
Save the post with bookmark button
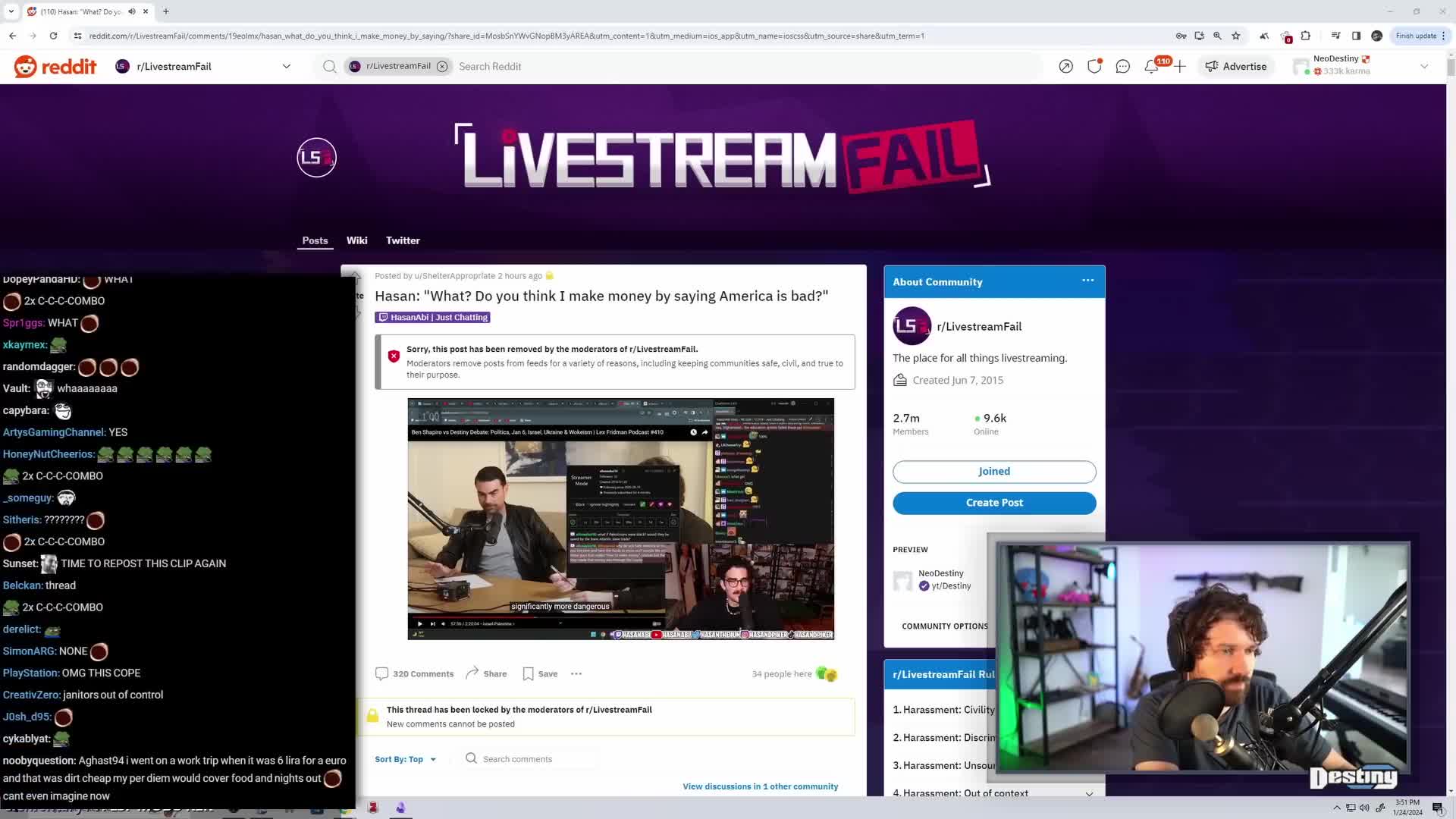540,674
